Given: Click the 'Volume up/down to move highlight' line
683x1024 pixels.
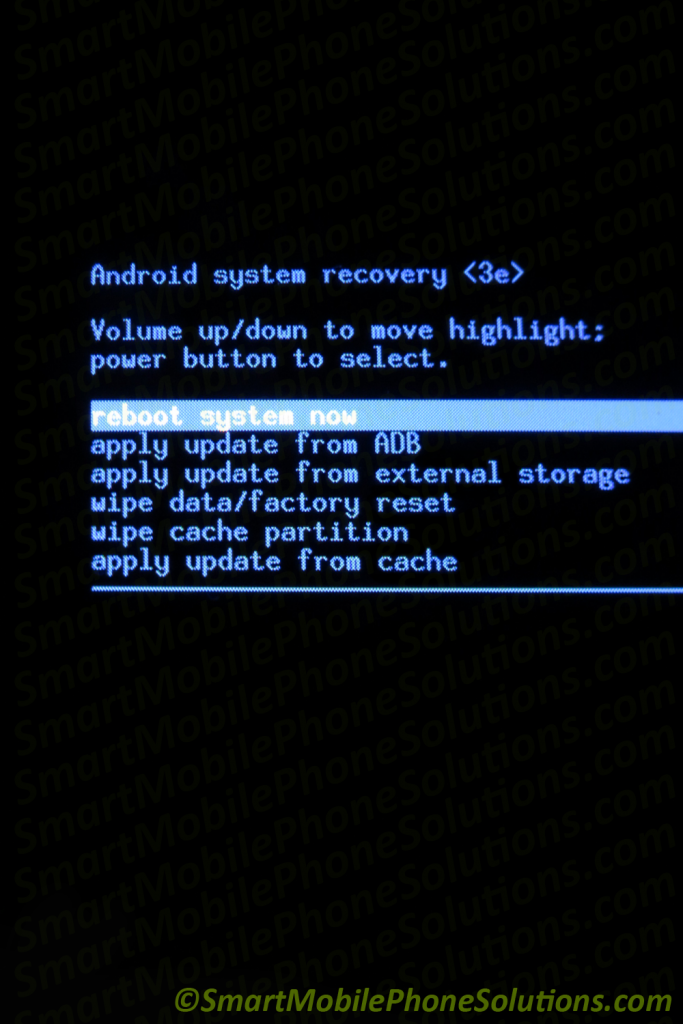Looking at the screenshot, I should 348,330.
